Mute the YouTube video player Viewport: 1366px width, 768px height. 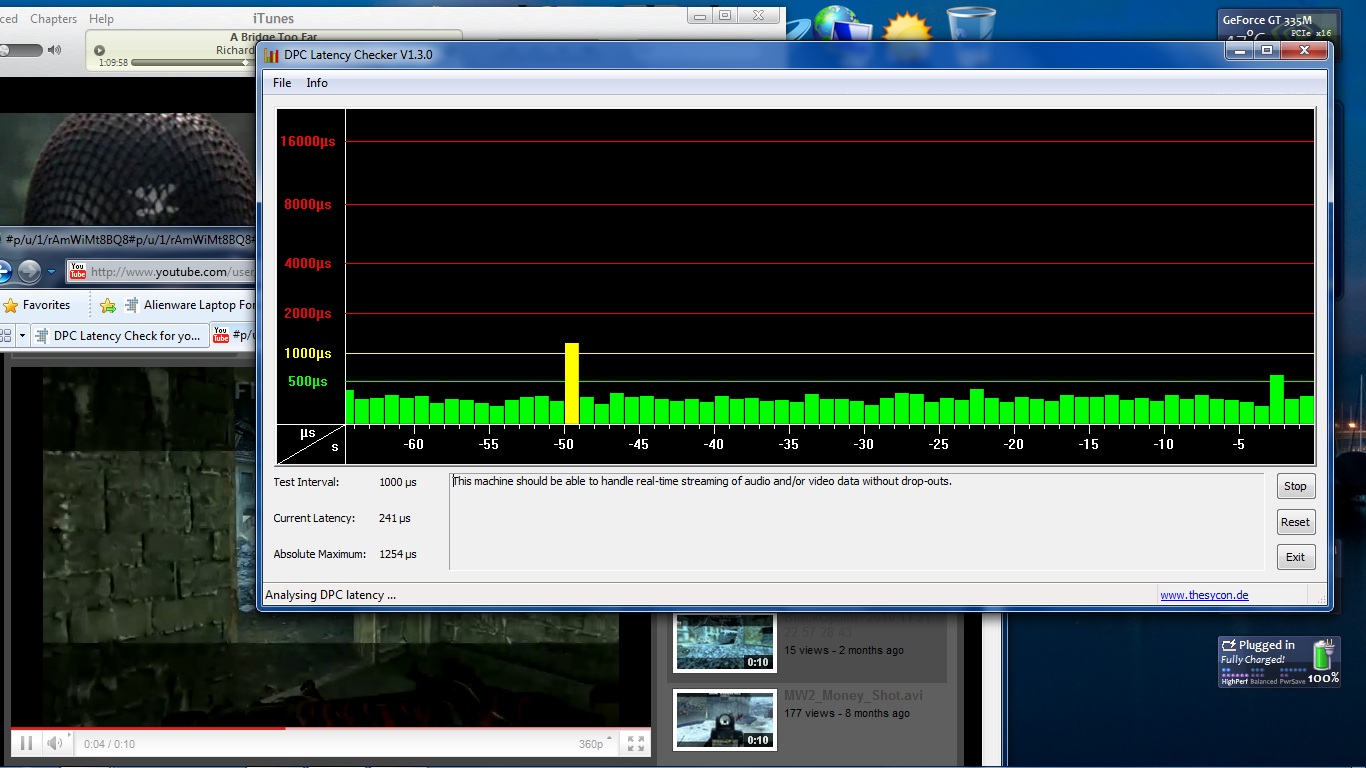(x=56, y=743)
